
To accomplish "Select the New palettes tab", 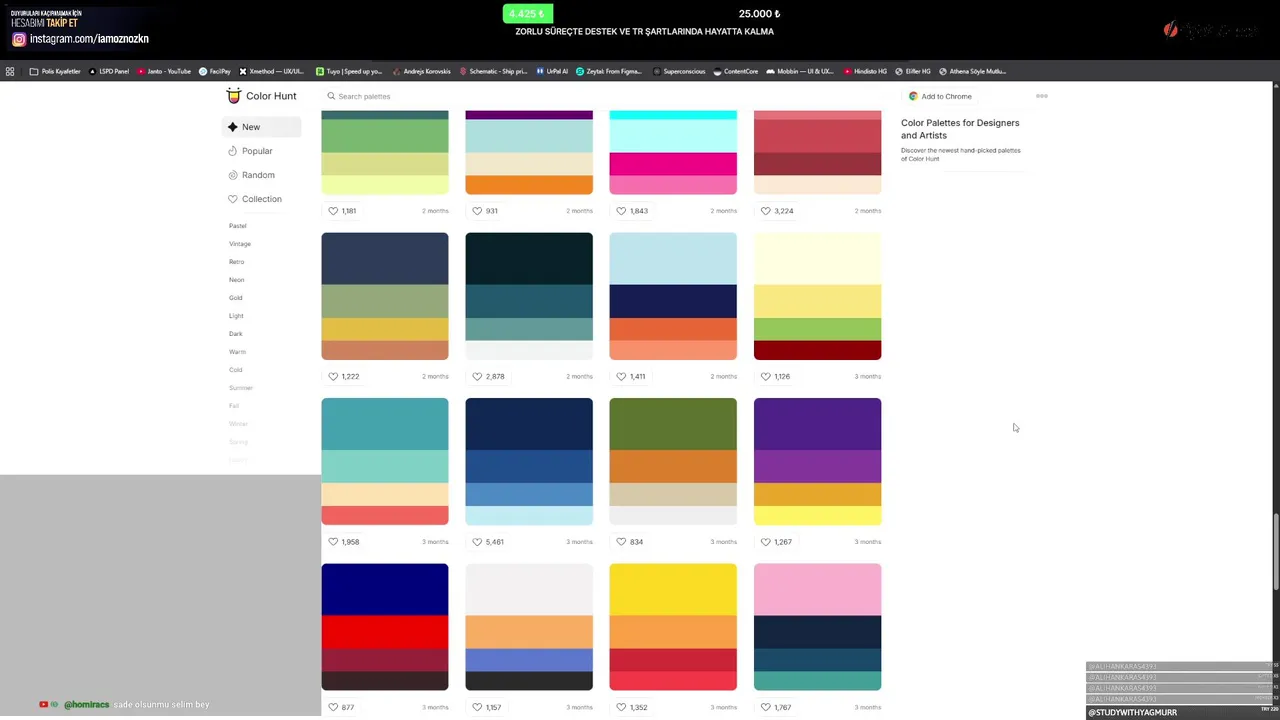I will pyautogui.click(x=261, y=127).
